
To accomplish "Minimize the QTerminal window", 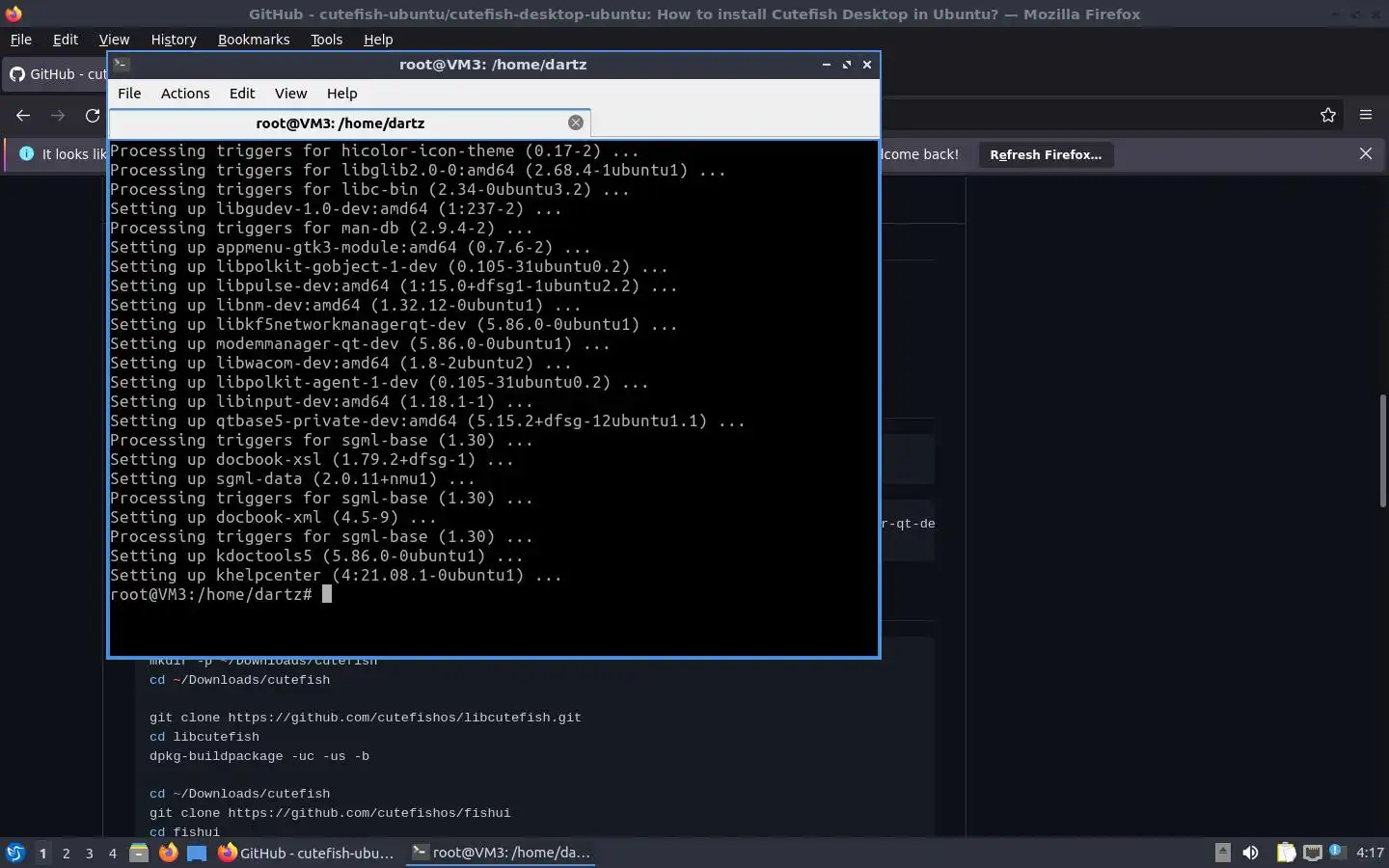I will coord(827,65).
